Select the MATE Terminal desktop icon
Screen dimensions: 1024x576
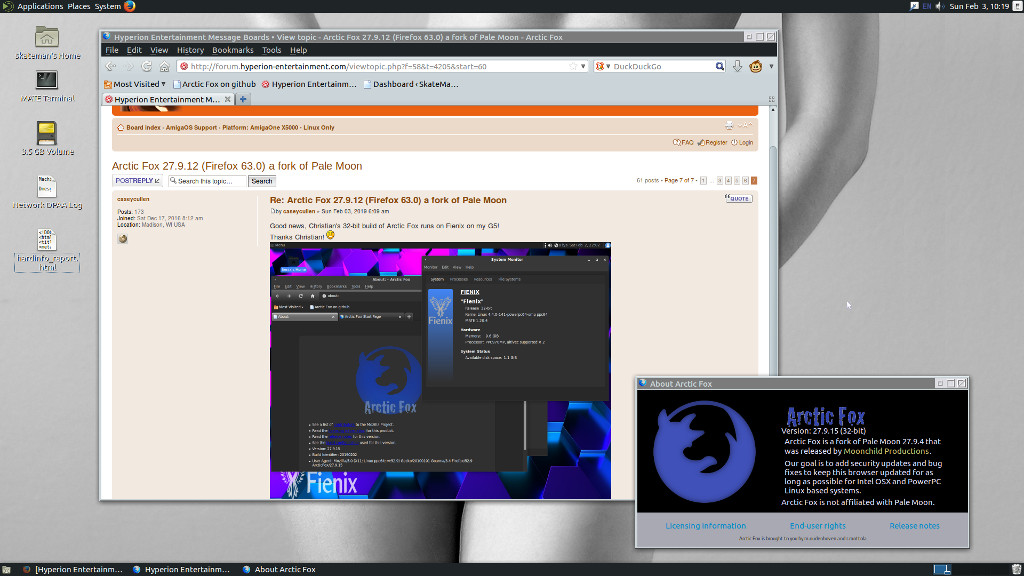pos(47,86)
